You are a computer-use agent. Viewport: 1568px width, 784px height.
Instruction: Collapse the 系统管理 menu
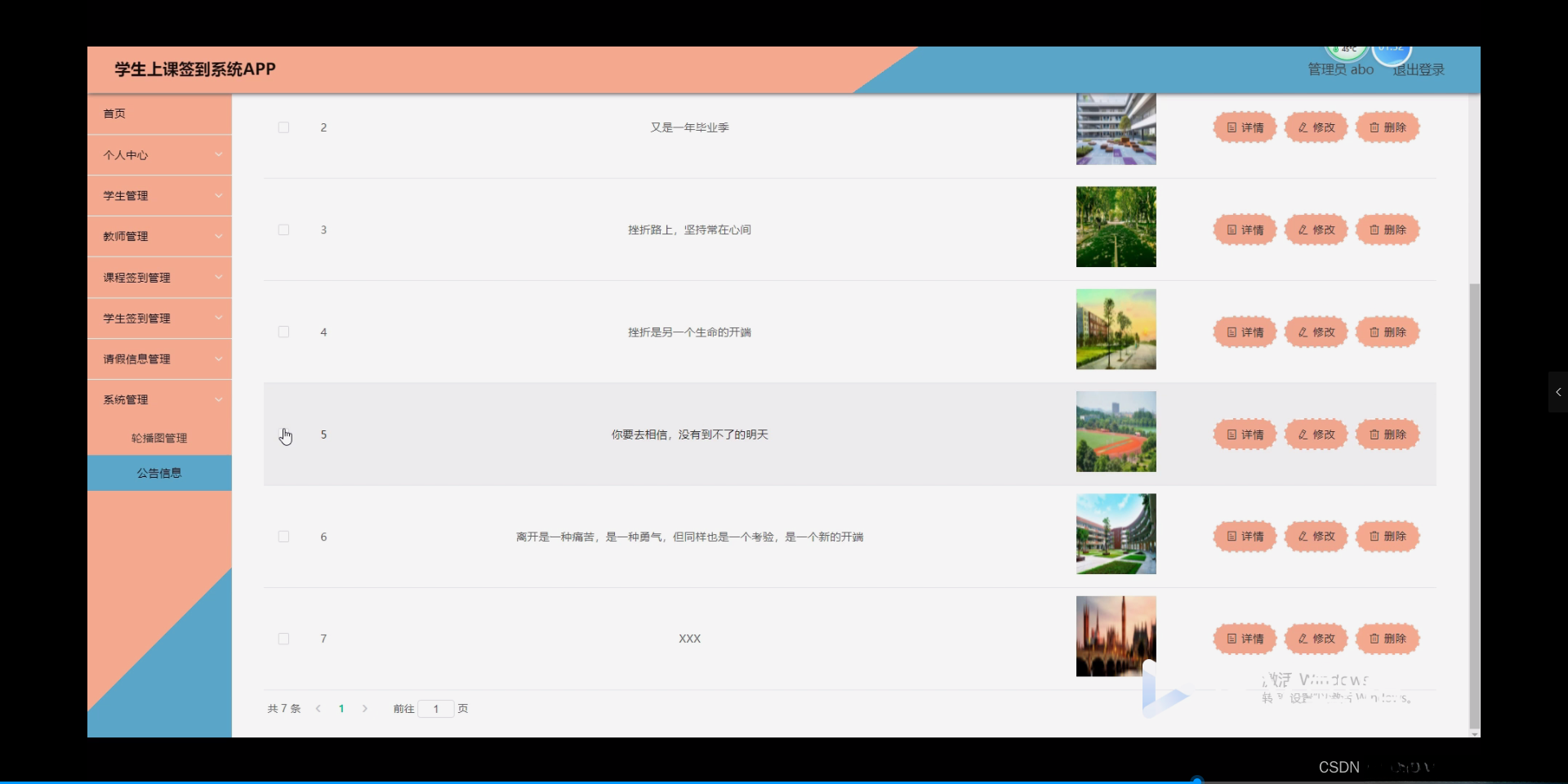pos(158,399)
